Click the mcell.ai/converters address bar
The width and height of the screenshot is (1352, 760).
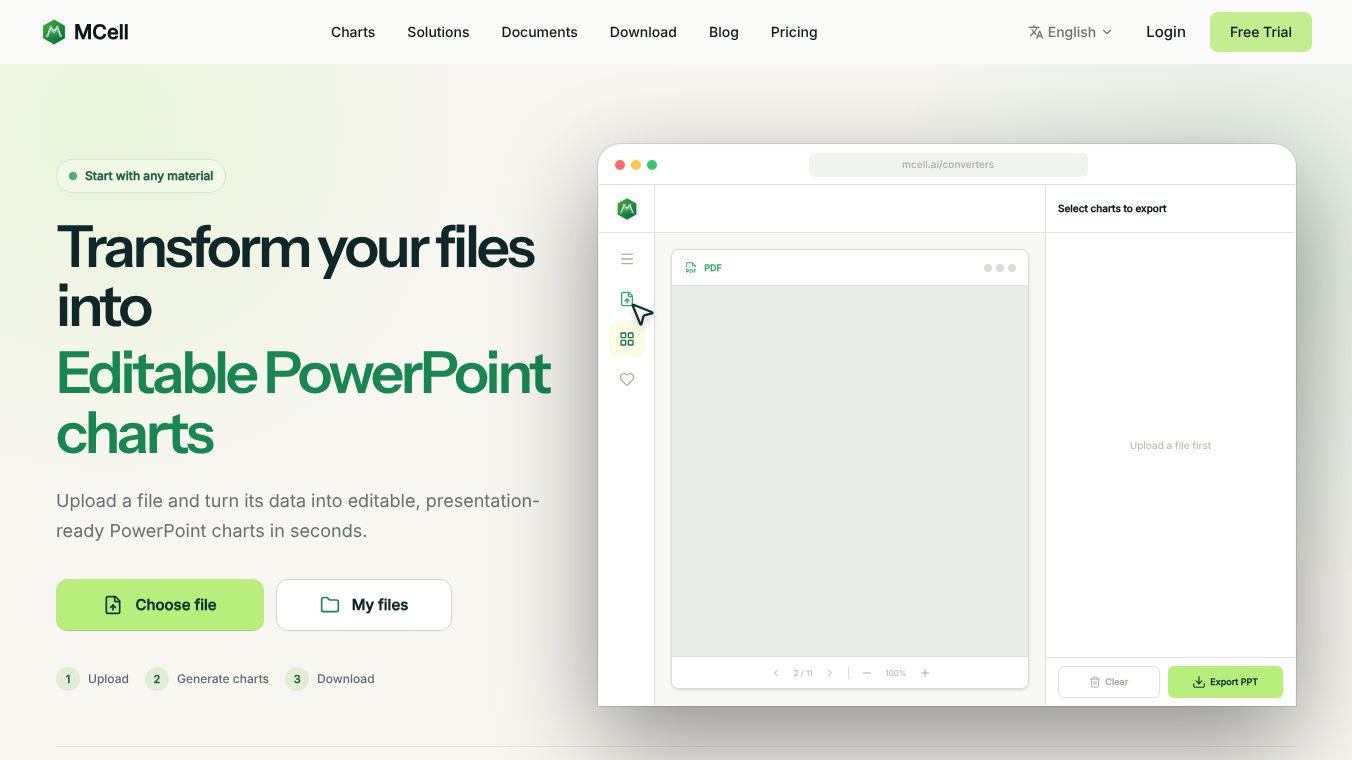click(948, 165)
